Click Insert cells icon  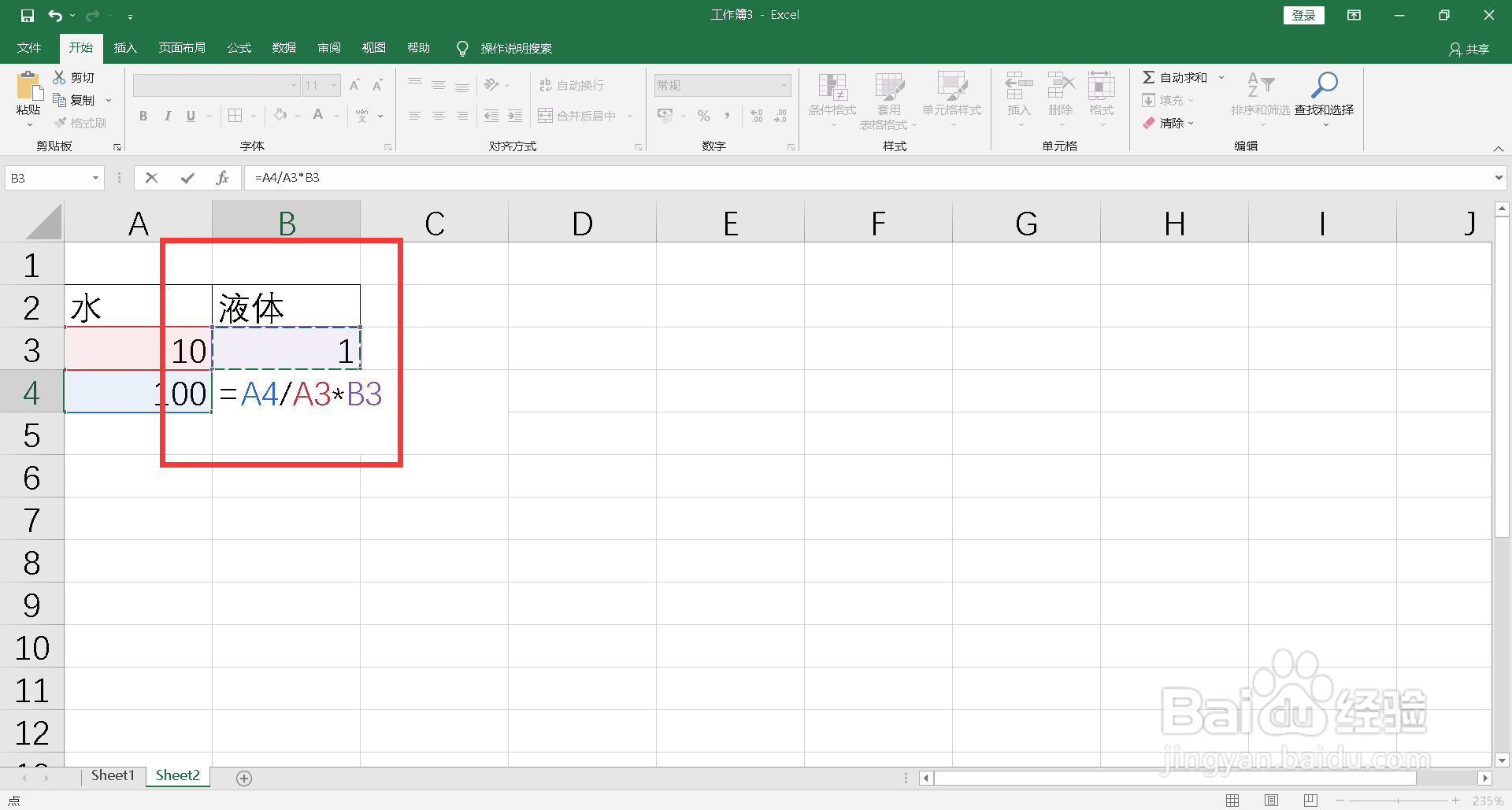pyautogui.click(x=1019, y=85)
